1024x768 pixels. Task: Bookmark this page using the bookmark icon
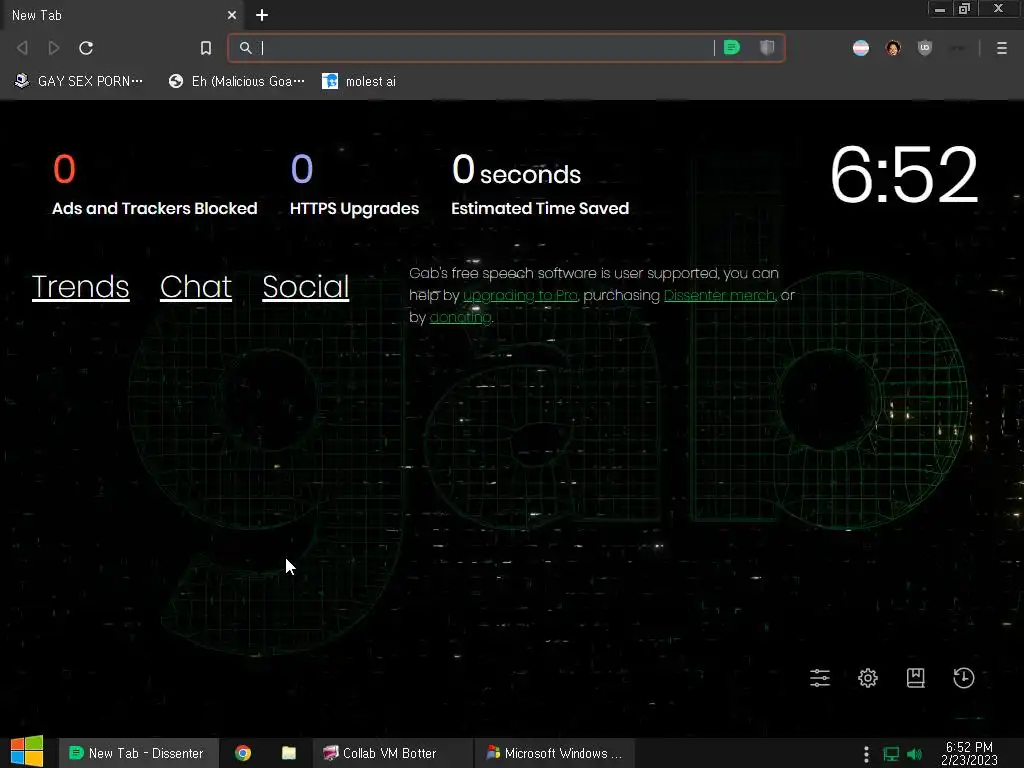coord(206,48)
